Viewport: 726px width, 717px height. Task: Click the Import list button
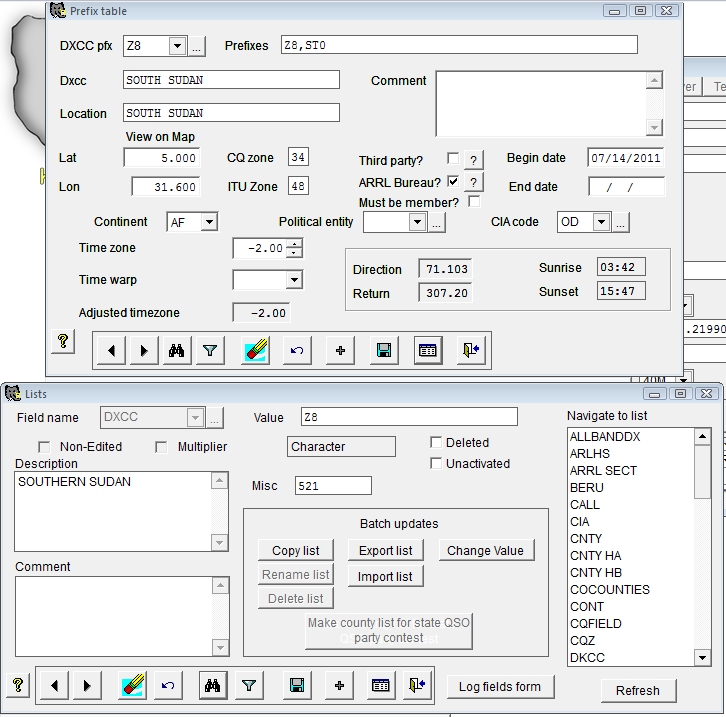tap(386, 576)
